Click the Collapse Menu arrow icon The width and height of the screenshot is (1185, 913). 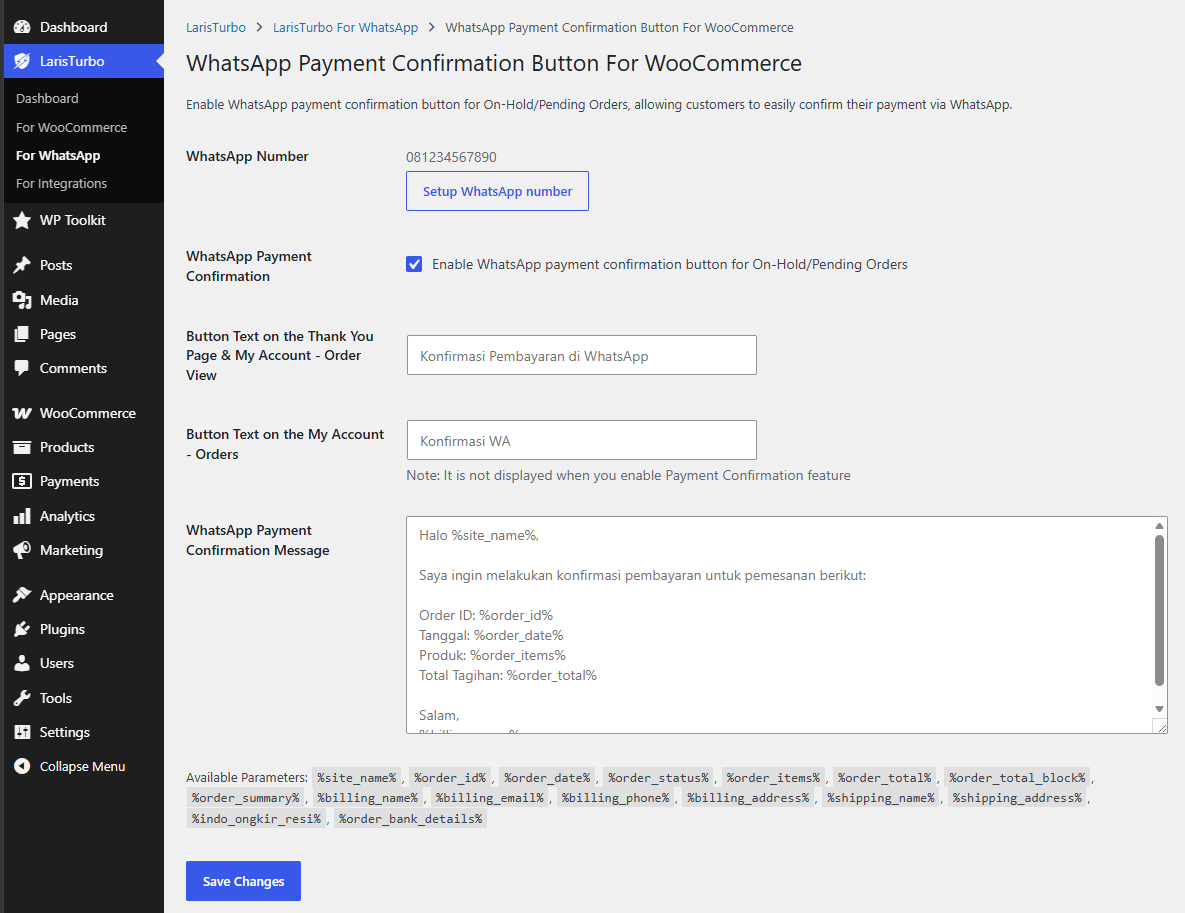coord(22,766)
